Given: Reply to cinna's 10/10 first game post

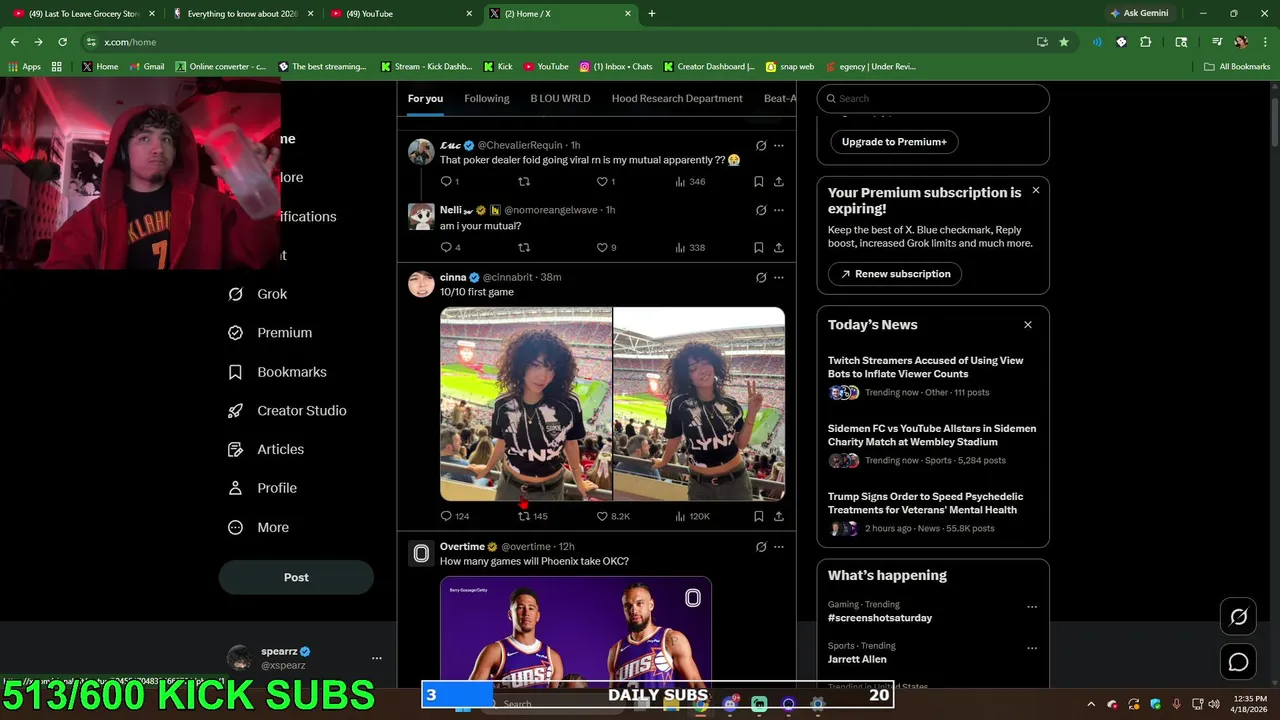Looking at the screenshot, I should [x=447, y=516].
